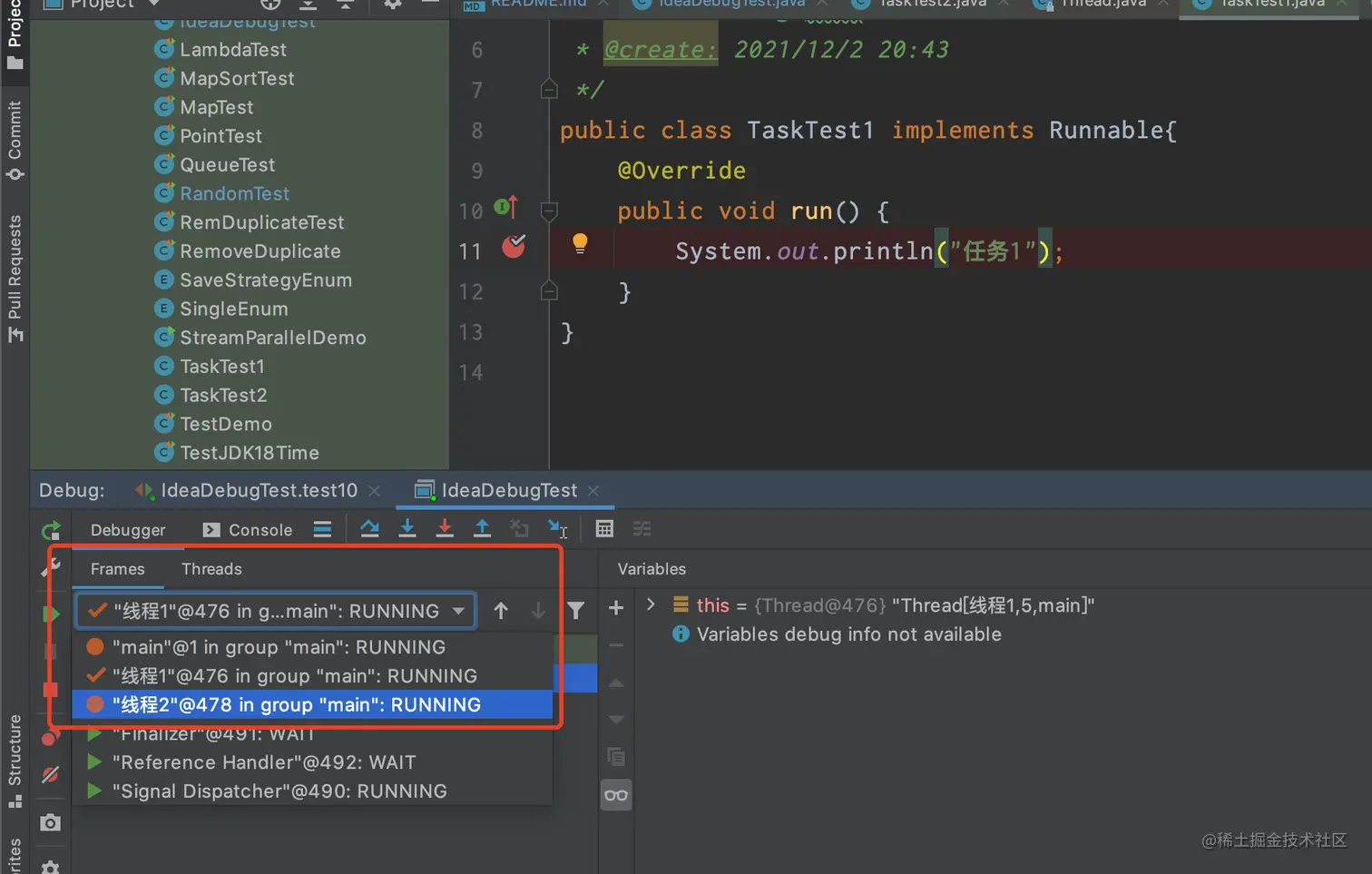
Task: Open Evaluate Expression calculator icon
Action: pos(604,529)
